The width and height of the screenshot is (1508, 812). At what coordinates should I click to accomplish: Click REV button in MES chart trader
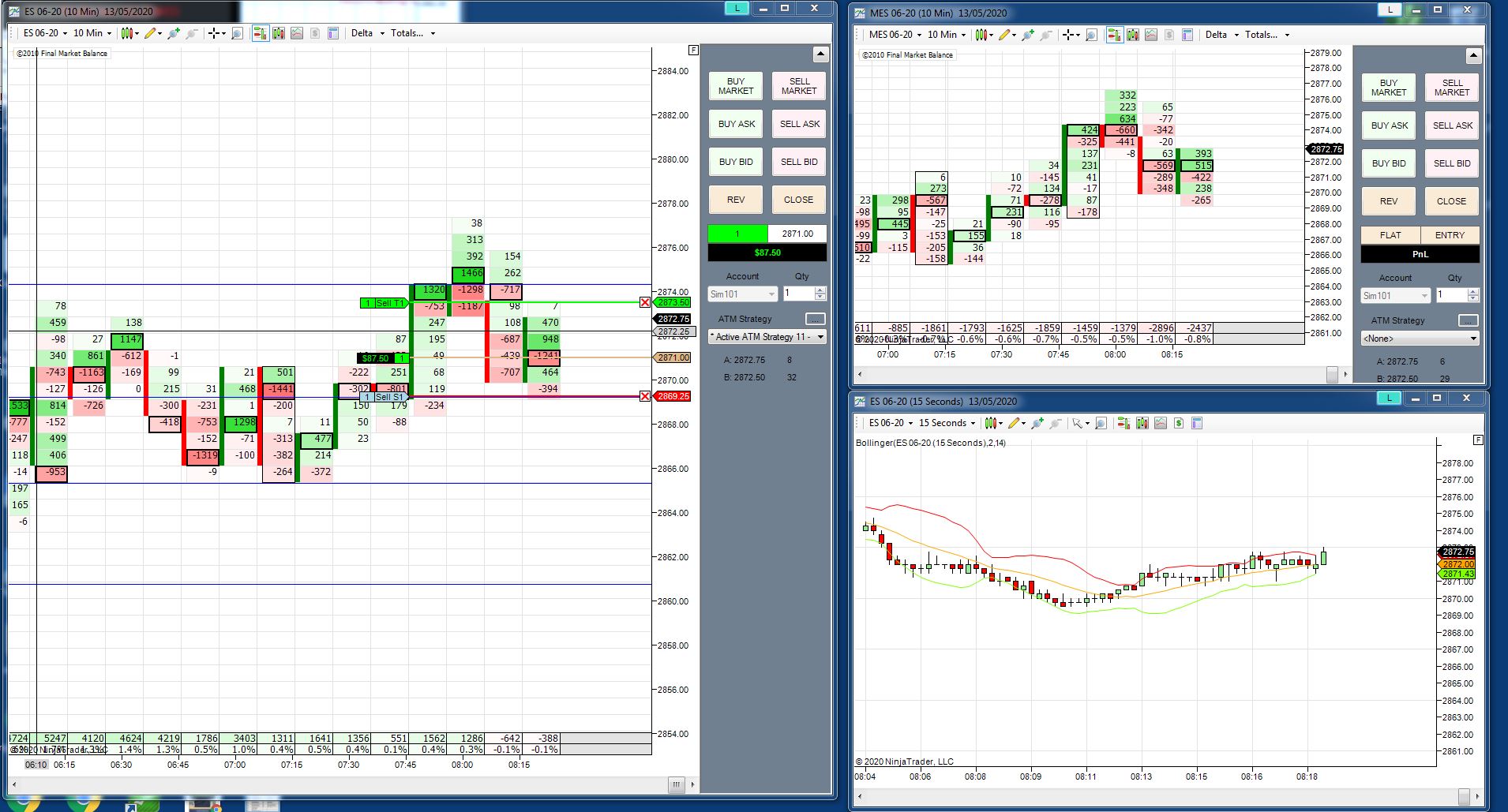click(1389, 201)
